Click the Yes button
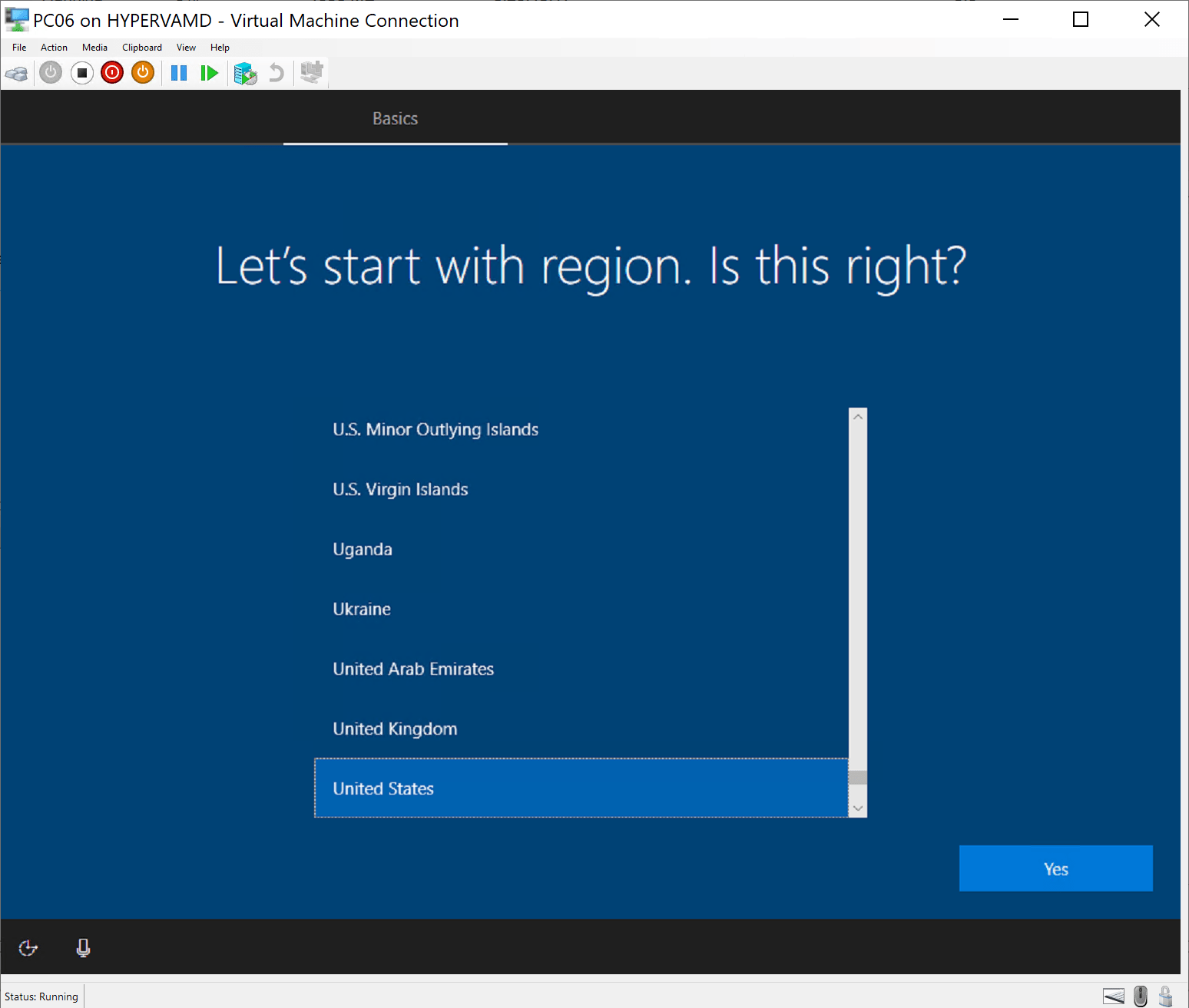Image resolution: width=1189 pixels, height=1008 pixels. click(x=1055, y=868)
